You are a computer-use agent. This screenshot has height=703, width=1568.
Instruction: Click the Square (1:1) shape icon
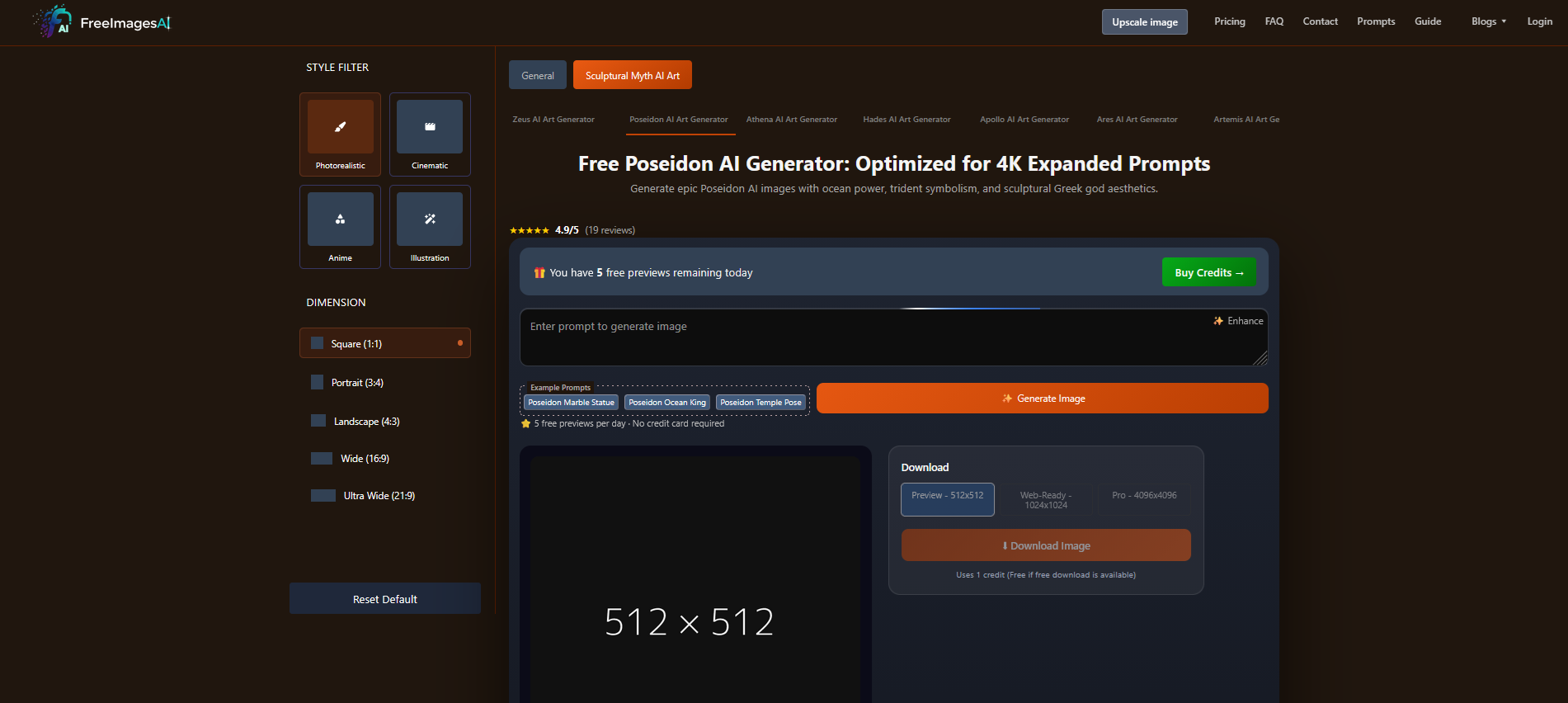pyautogui.click(x=317, y=343)
